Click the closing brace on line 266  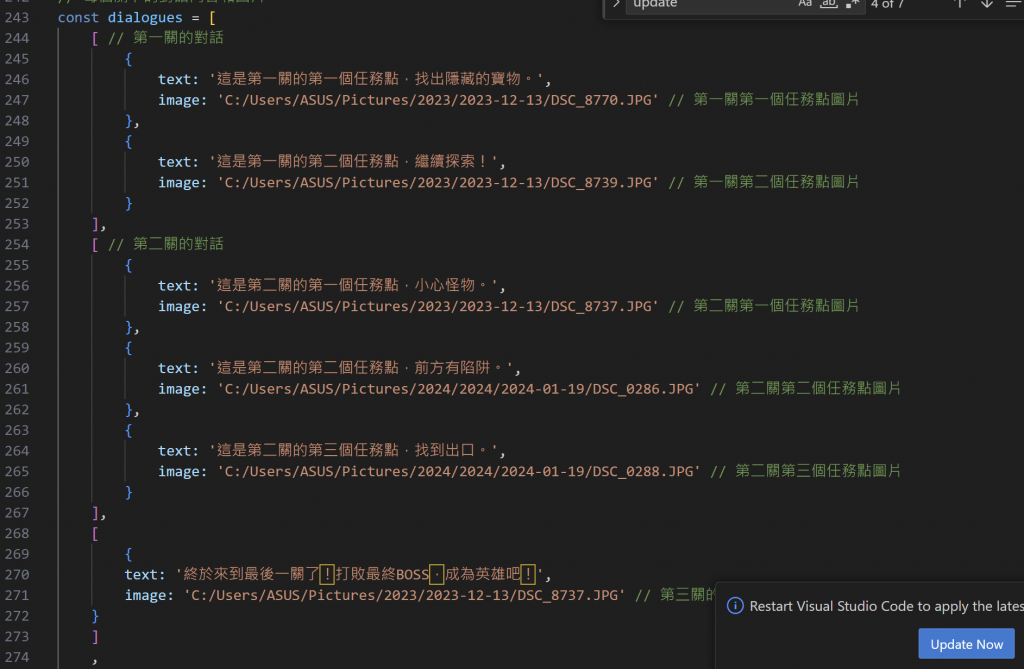(129, 493)
